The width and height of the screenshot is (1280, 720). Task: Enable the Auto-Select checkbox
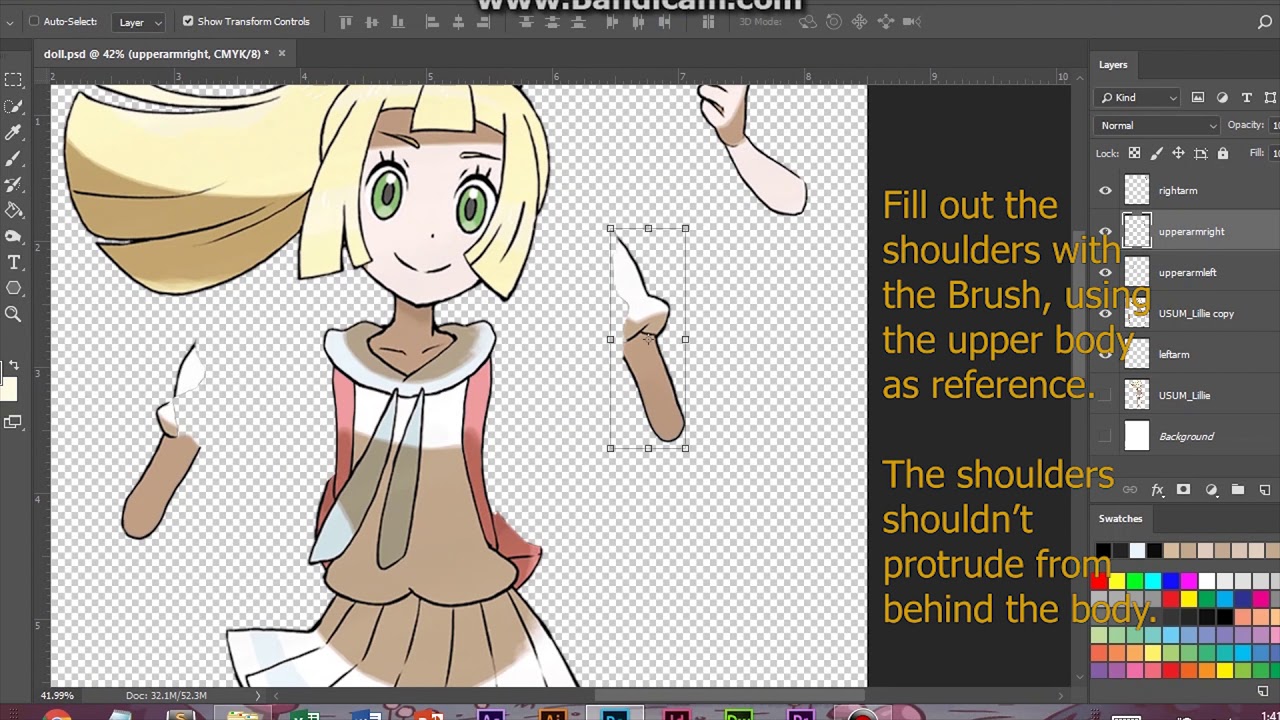click(34, 21)
